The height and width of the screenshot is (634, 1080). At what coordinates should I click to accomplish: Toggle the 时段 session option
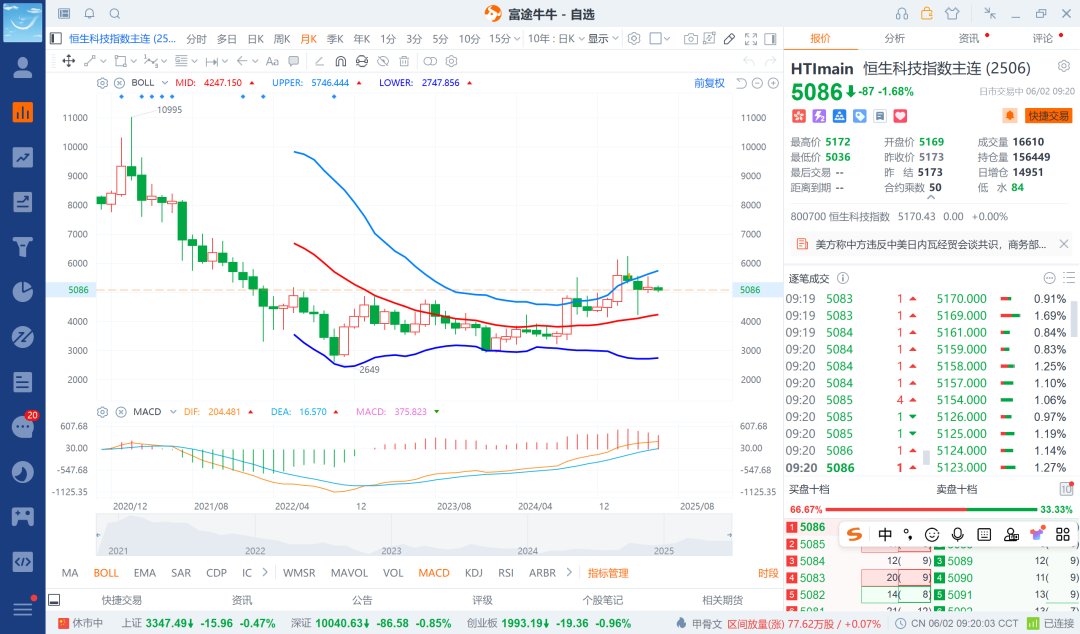[768, 573]
